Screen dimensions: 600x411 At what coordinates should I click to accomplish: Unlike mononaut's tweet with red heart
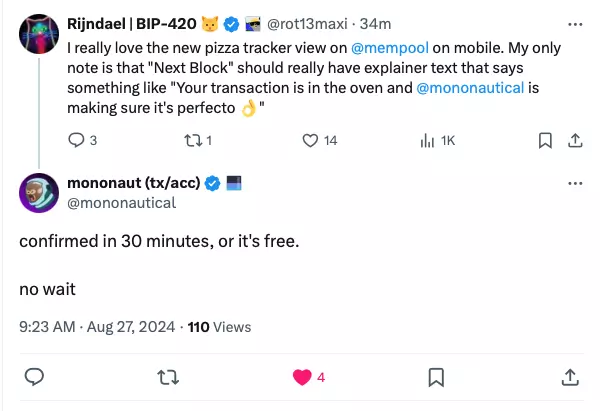302,377
